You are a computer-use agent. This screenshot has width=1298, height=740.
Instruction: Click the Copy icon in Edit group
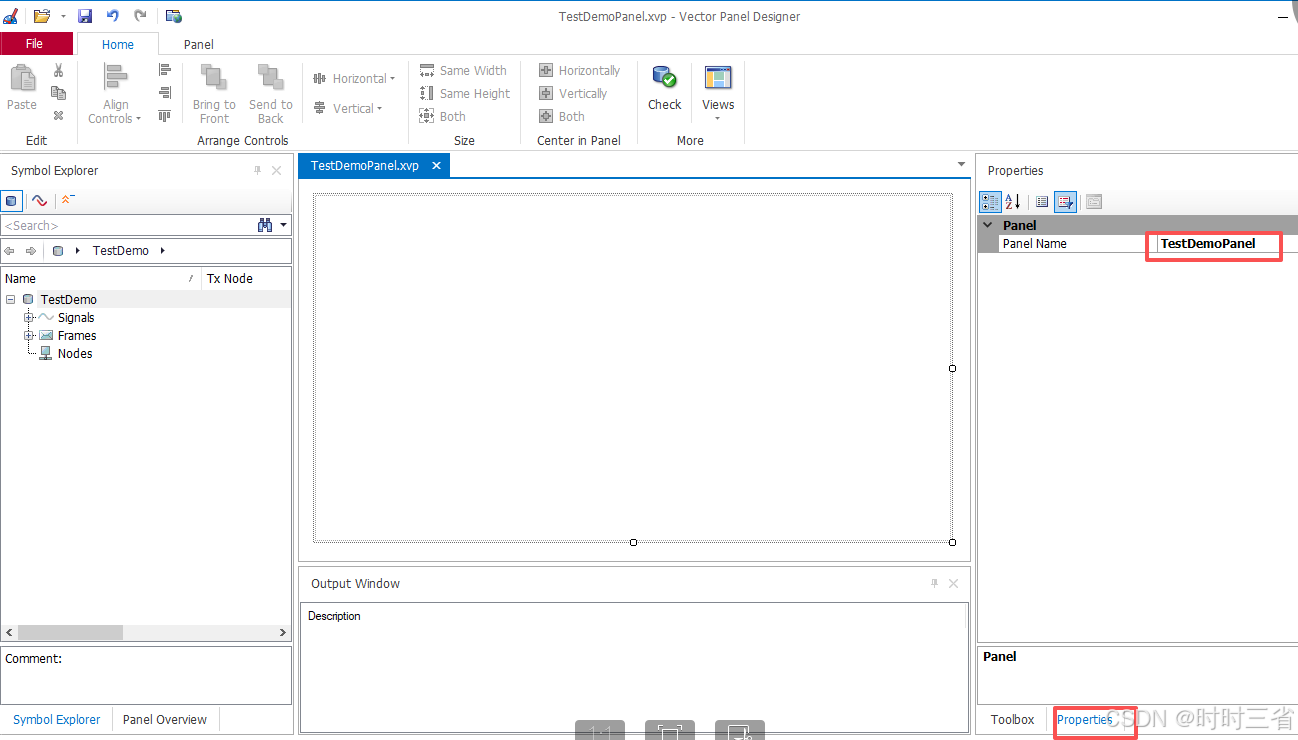coord(58,93)
